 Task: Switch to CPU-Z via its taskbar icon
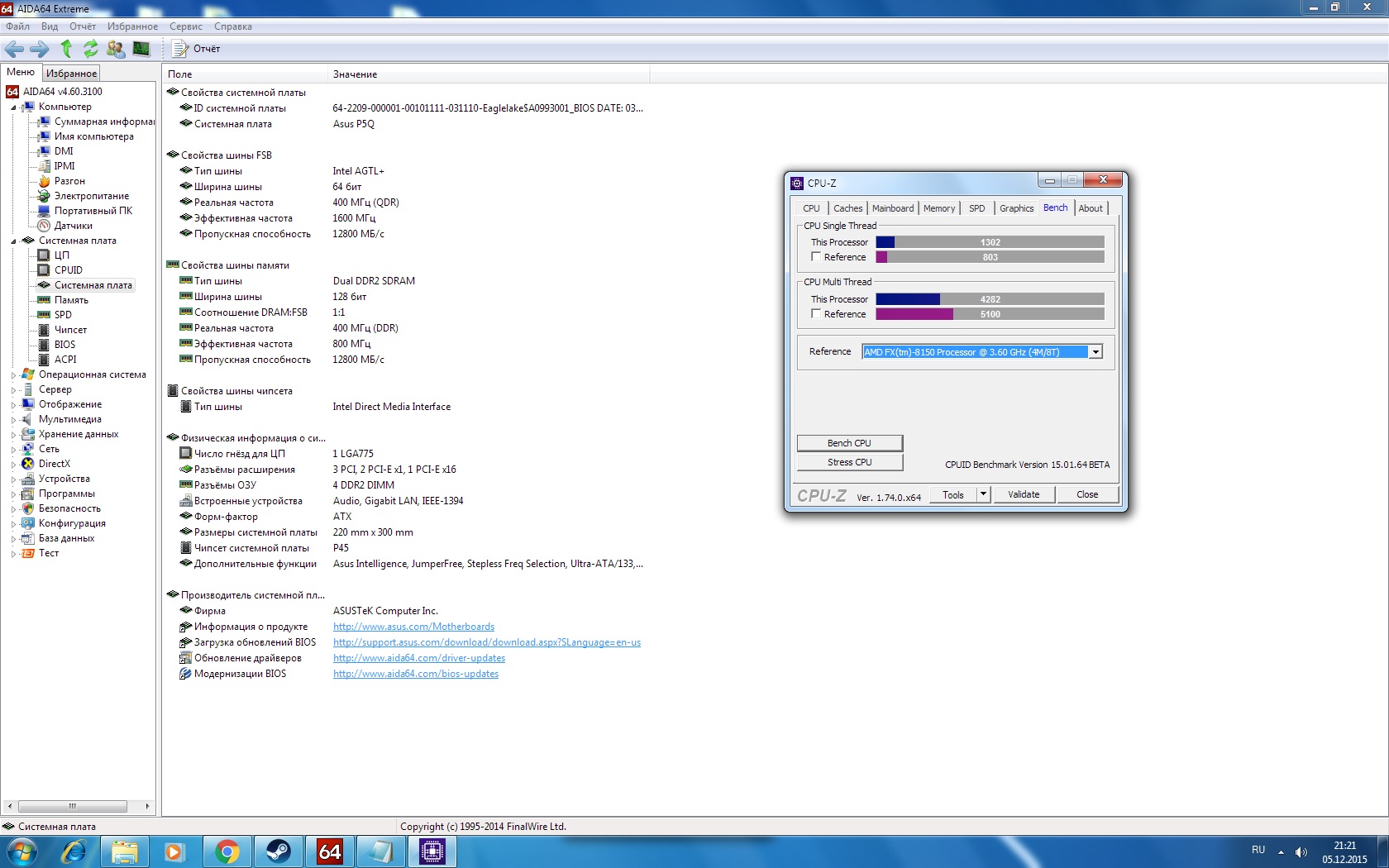tap(432, 851)
